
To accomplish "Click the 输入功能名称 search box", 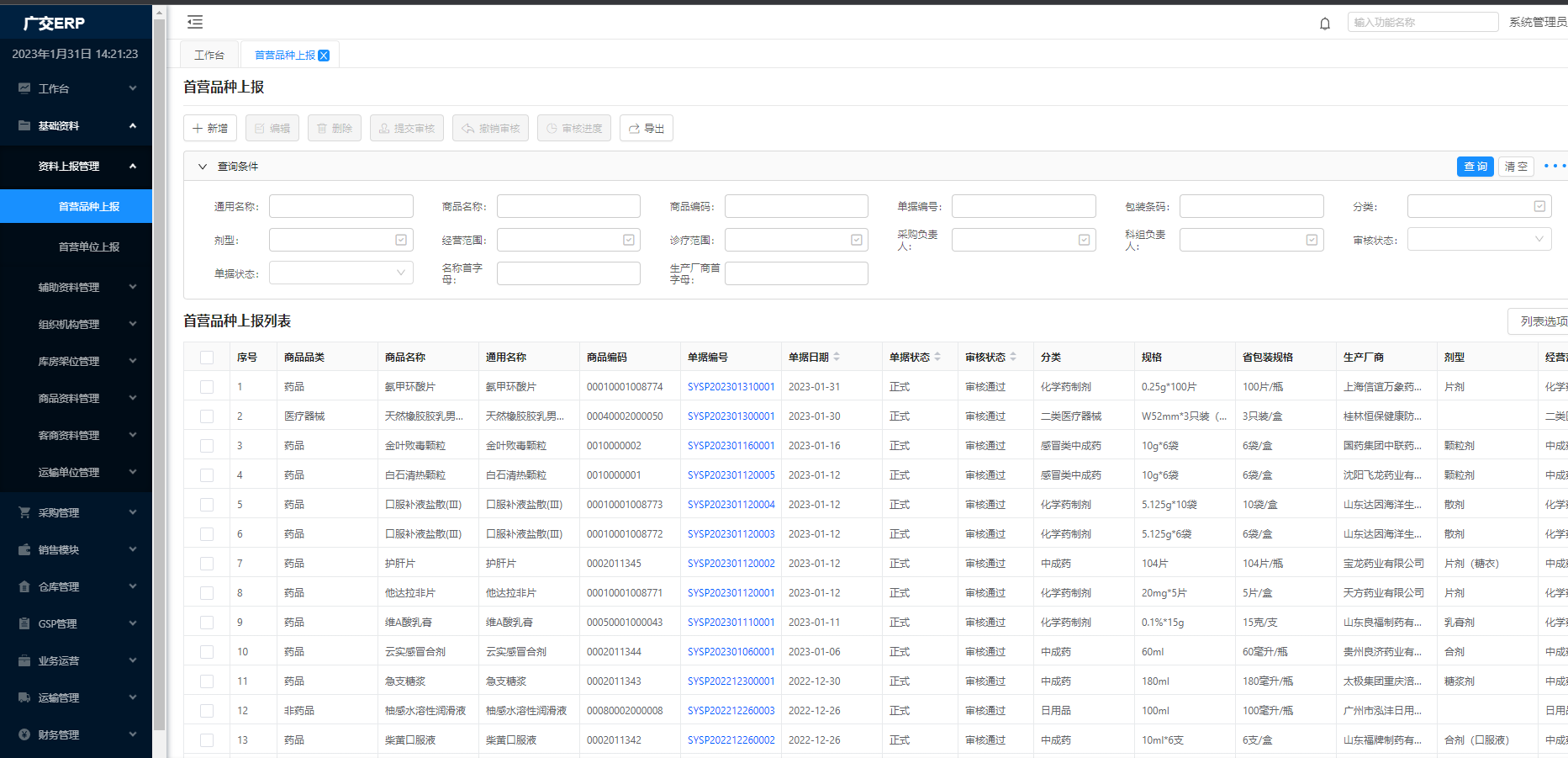I will [1423, 22].
